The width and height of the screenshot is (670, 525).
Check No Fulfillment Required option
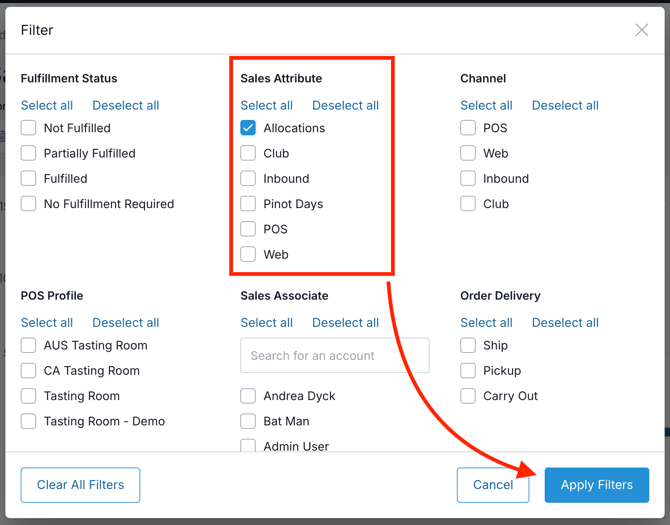[x=29, y=204]
